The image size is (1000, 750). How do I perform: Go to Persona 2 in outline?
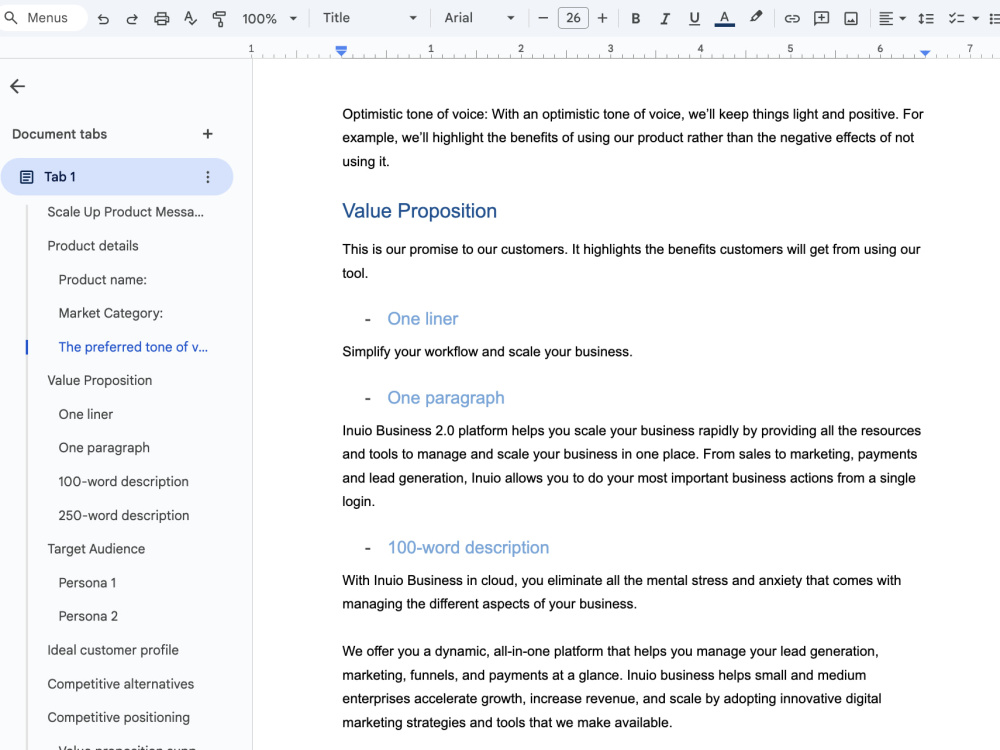click(x=88, y=616)
